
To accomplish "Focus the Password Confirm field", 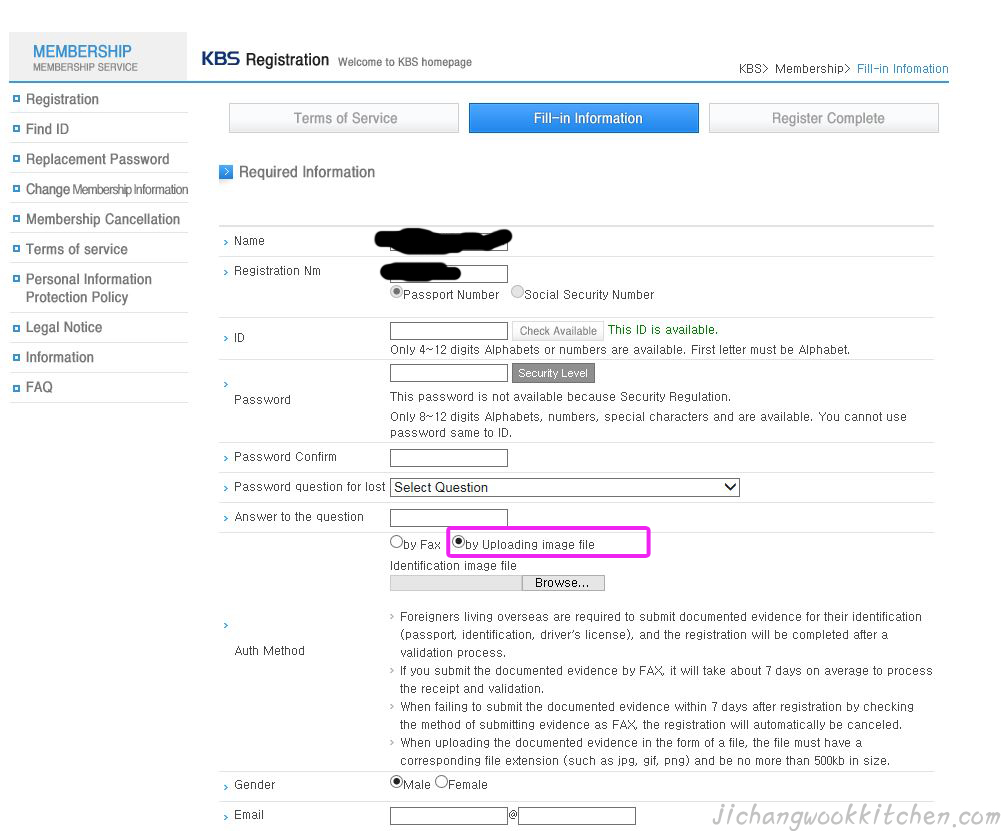I will [x=448, y=458].
